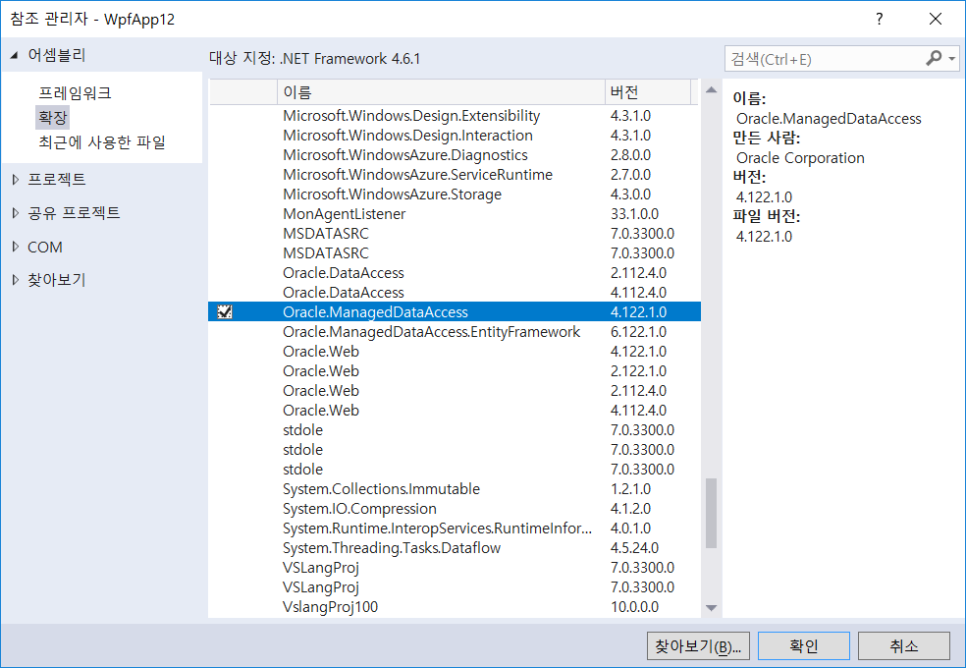Click the highlighted Oracle.ManagedDataAccess name
Viewport: 966px width, 668px height.
pos(375,312)
